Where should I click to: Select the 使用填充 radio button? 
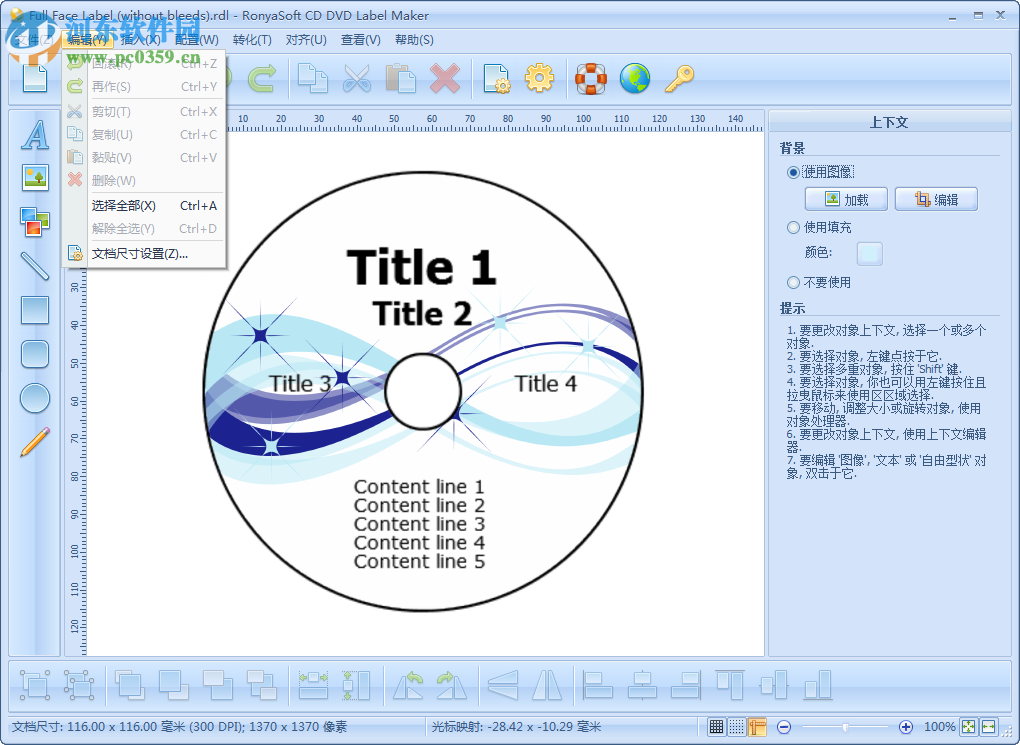(793, 227)
